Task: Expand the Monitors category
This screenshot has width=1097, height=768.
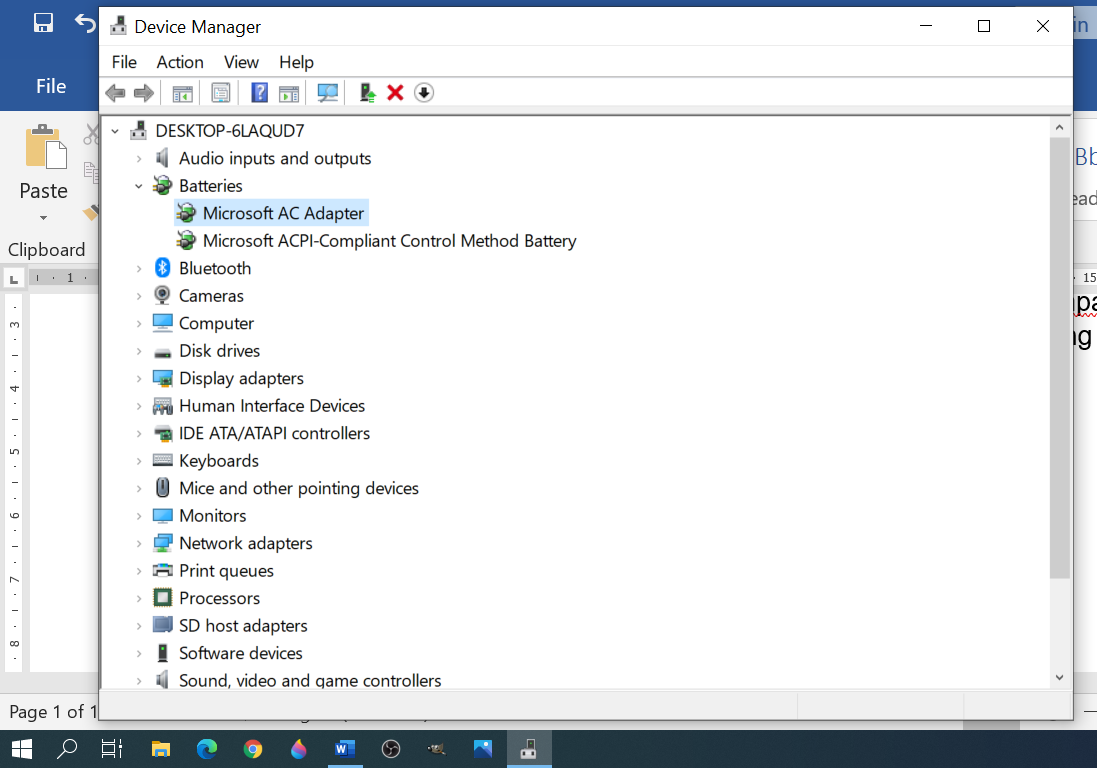Action: coord(139,516)
